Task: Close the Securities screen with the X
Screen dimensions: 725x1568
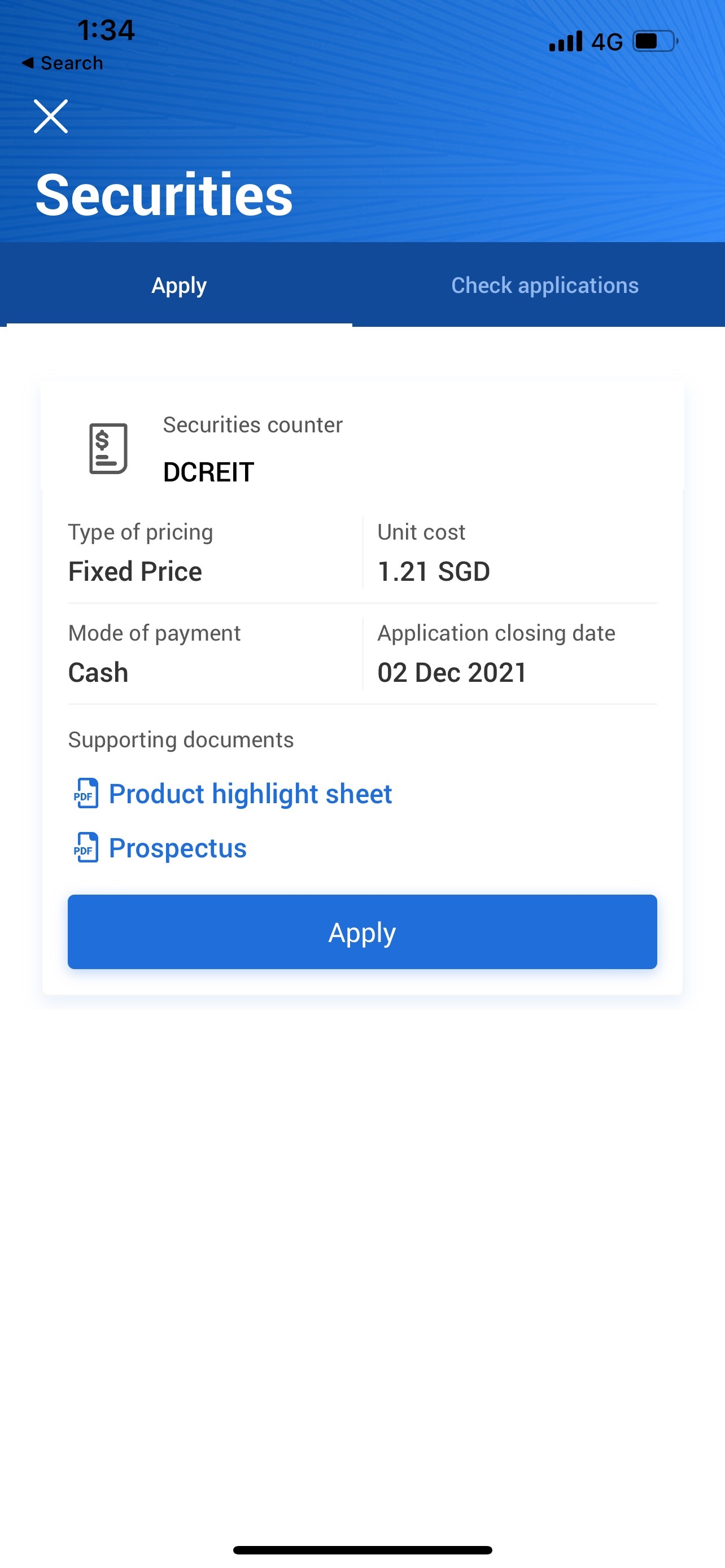Action: (x=50, y=116)
